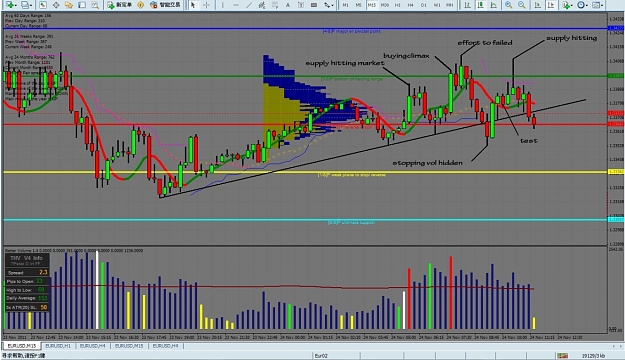Select the text tool marked A

tap(288, 5)
